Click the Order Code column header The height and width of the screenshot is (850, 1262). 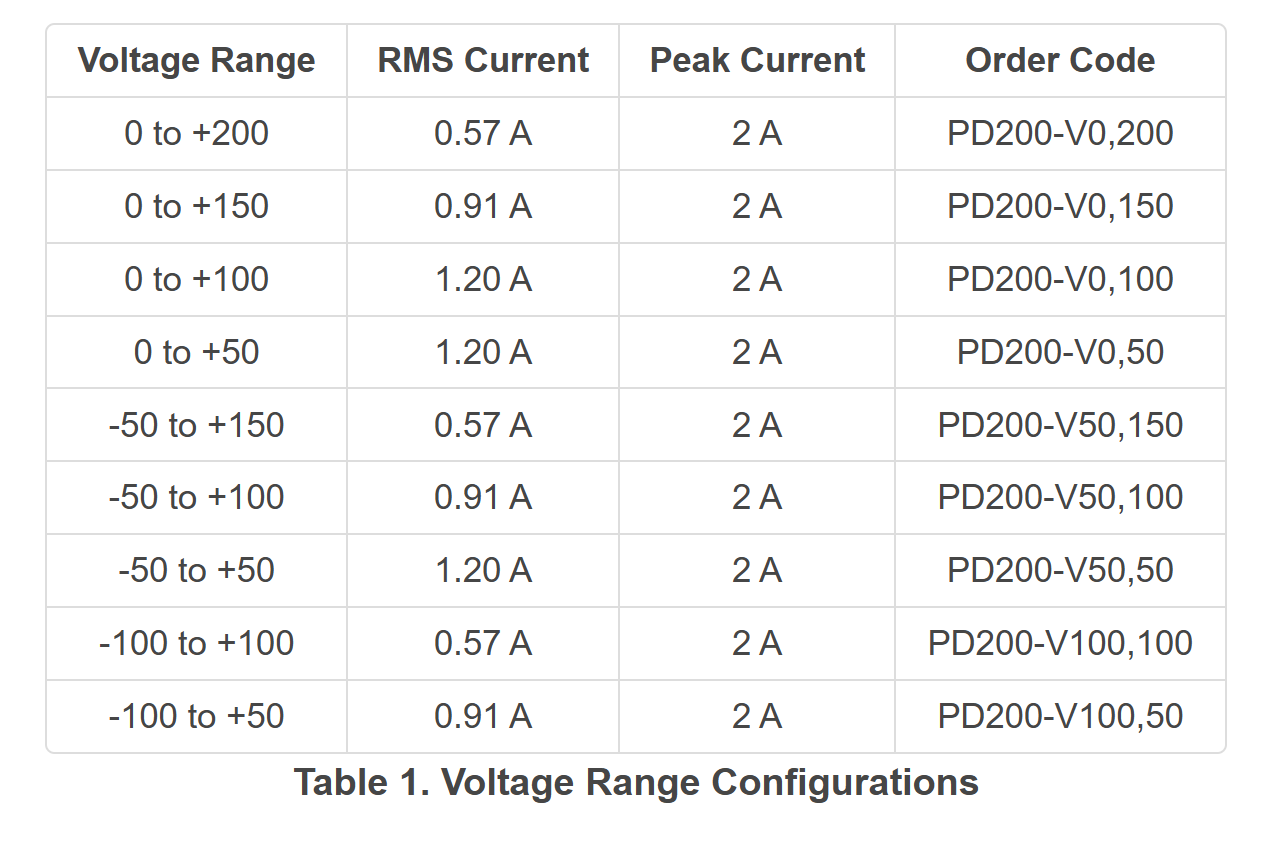tap(1060, 60)
